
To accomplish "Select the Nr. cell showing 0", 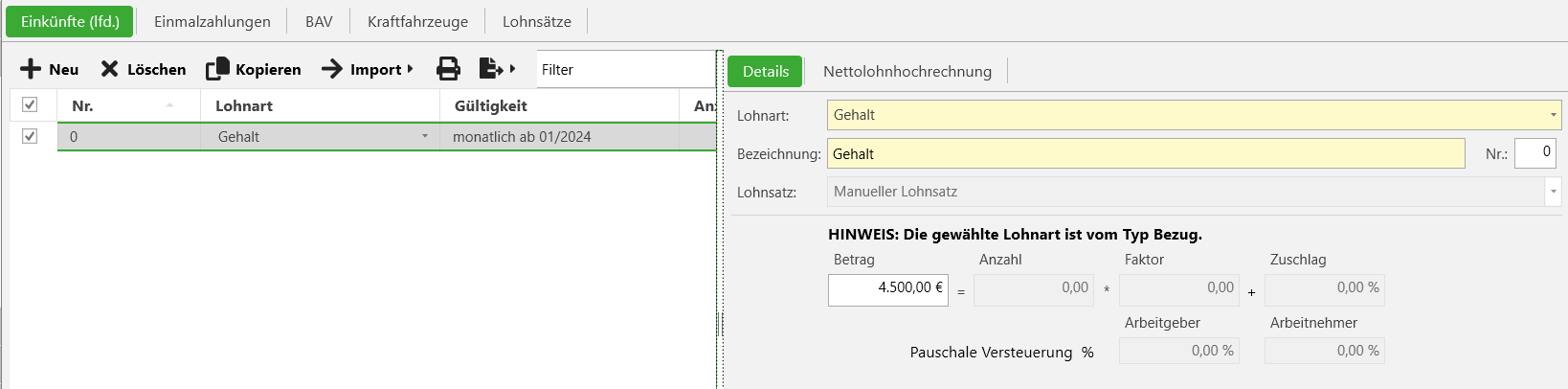I will click(x=128, y=137).
